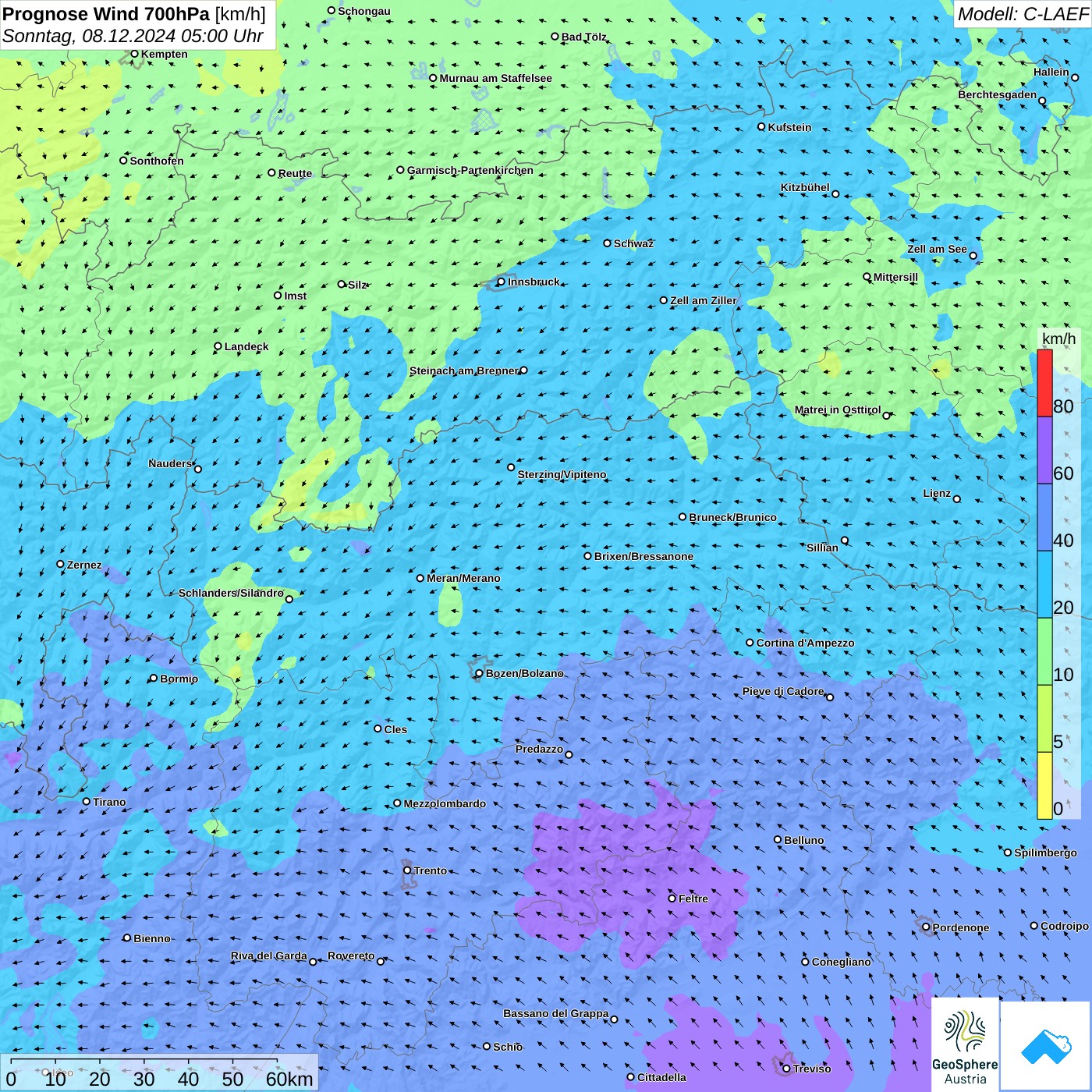Image resolution: width=1092 pixels, height=1092 pixels.
Task: Click the 'Reutte' label
Action: click(295, 173)
